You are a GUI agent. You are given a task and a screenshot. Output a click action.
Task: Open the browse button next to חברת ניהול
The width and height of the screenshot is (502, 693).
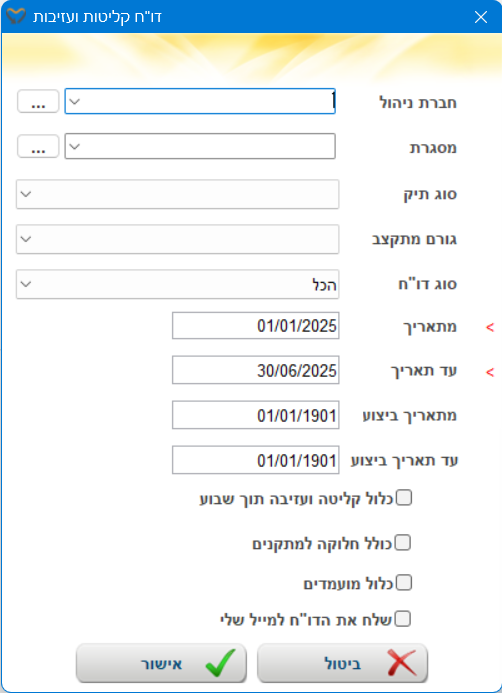[x=38, y=101]
